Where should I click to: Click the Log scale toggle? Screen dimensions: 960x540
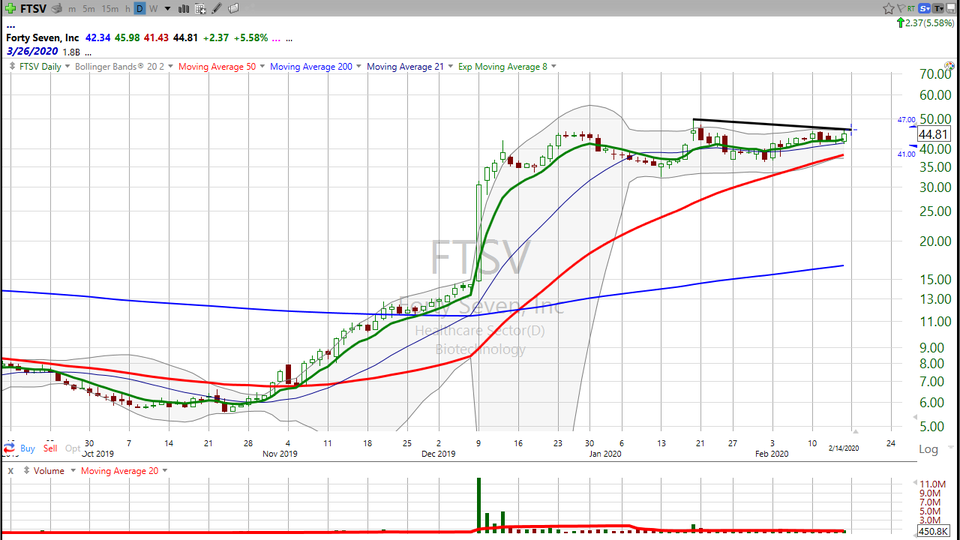928,449
